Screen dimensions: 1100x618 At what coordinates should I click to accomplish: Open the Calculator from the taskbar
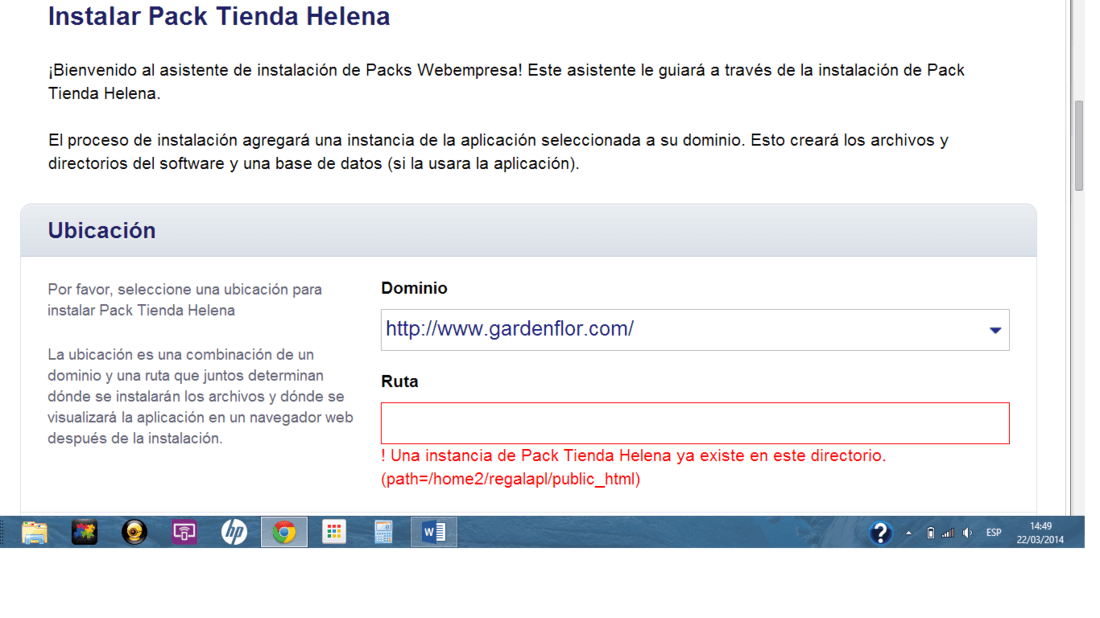pyautogui.click(x=383, y=532)
